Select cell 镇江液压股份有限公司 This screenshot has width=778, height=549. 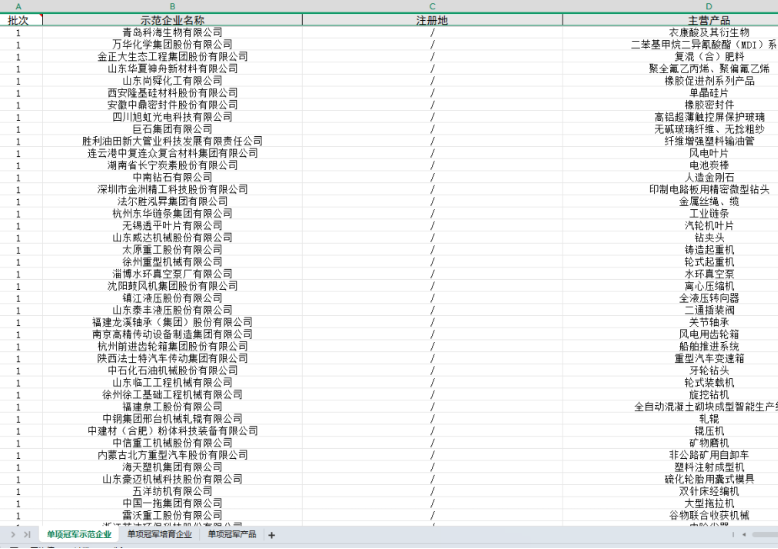point(172,298)
